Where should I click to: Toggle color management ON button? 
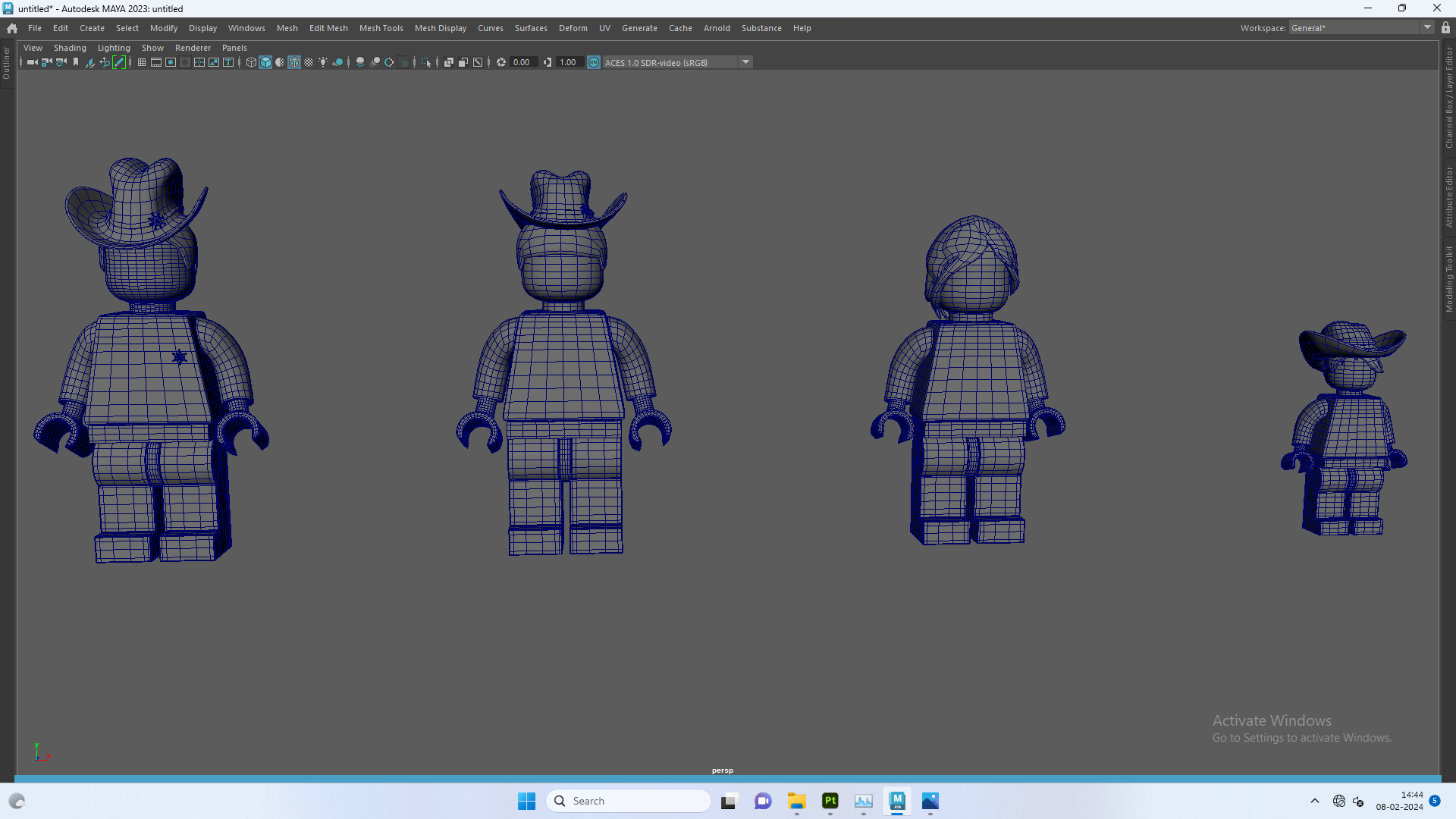click(594, 62)
